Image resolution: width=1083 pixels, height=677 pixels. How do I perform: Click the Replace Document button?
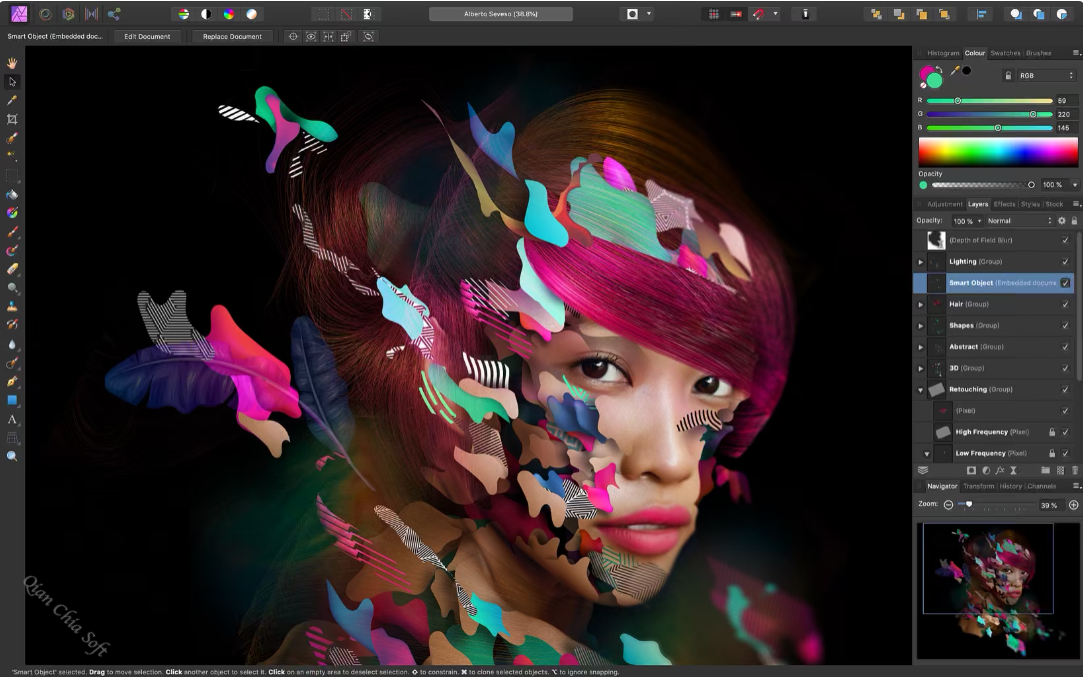(232, 37)
